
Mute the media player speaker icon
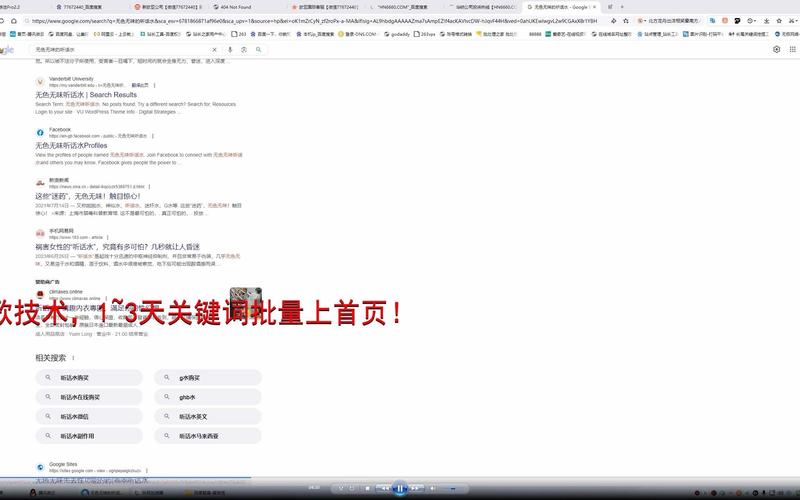[433, 488]
